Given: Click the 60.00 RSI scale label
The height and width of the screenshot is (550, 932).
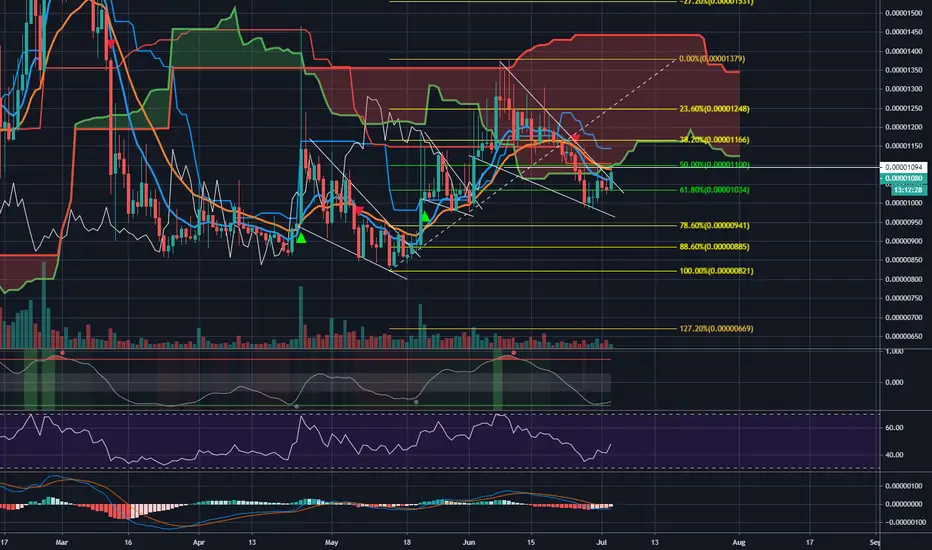Looking at the screenshot, I should point(894,428).
